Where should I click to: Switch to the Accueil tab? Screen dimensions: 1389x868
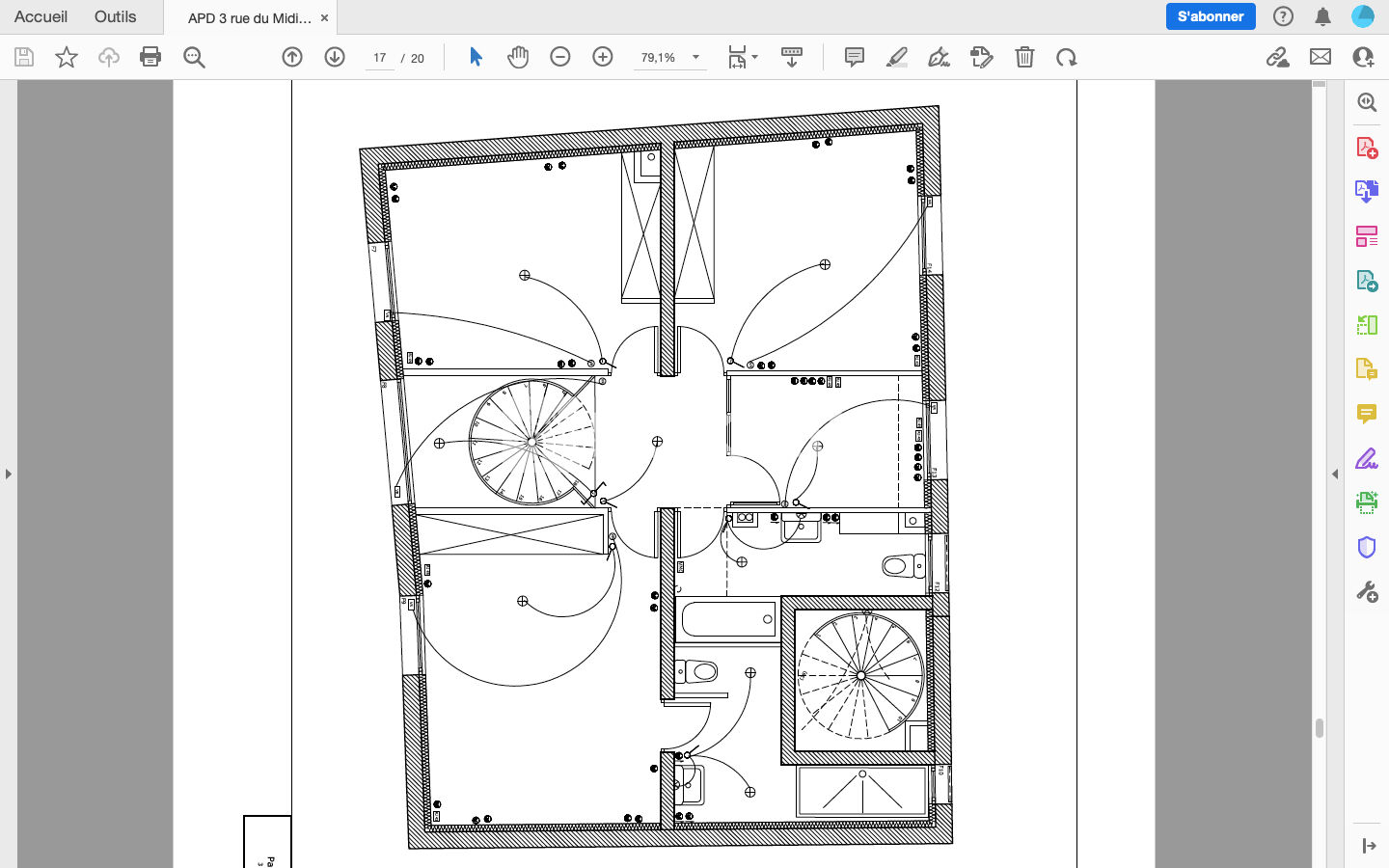pyautogui.click(x=41, y=16)
